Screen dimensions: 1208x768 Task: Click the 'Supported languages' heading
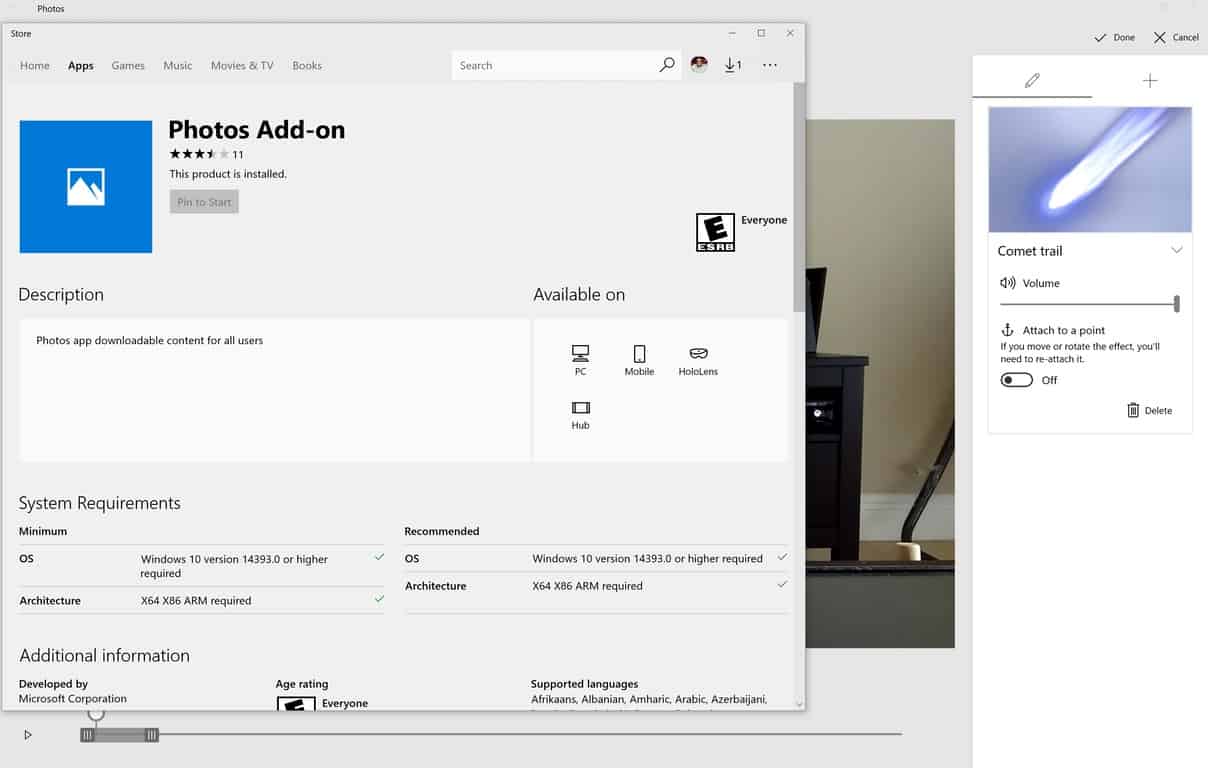(584, 684)
